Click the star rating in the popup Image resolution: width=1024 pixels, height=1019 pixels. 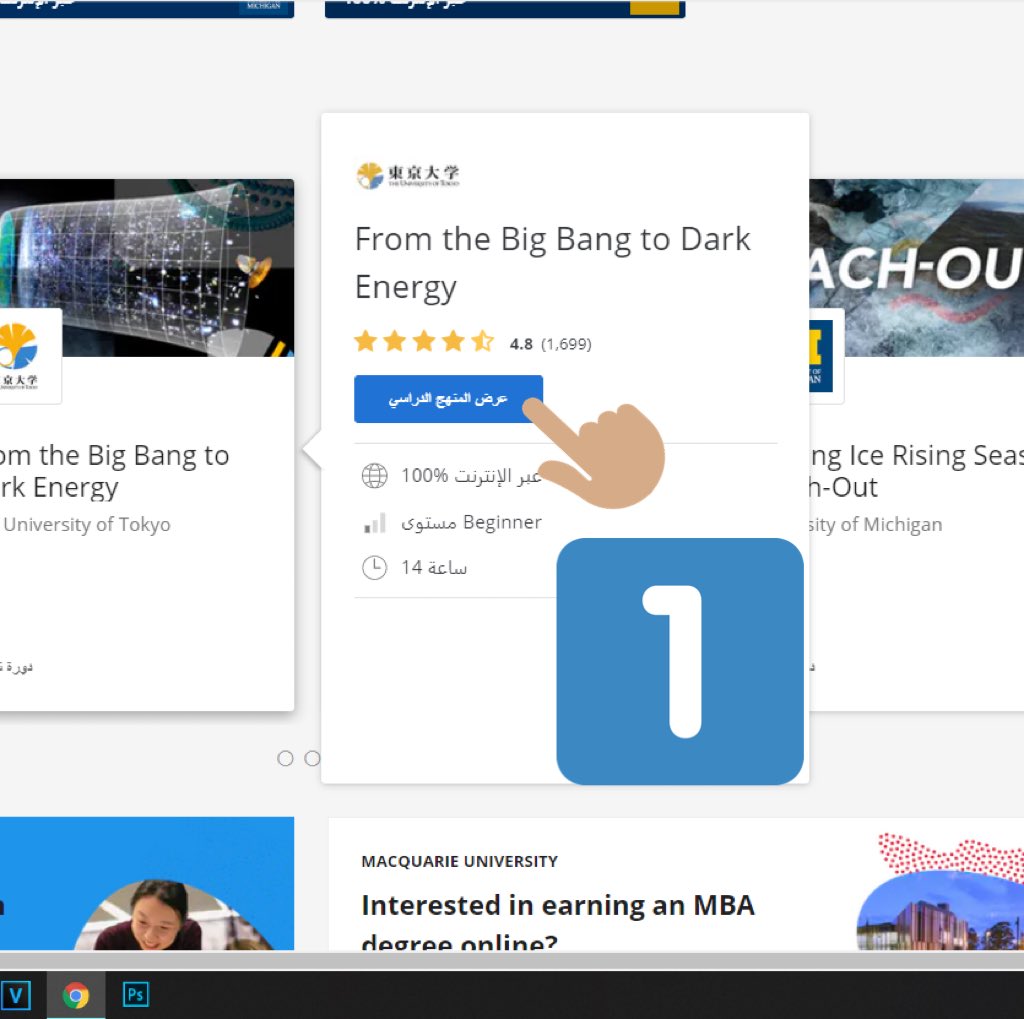click(x=424, y=341)
